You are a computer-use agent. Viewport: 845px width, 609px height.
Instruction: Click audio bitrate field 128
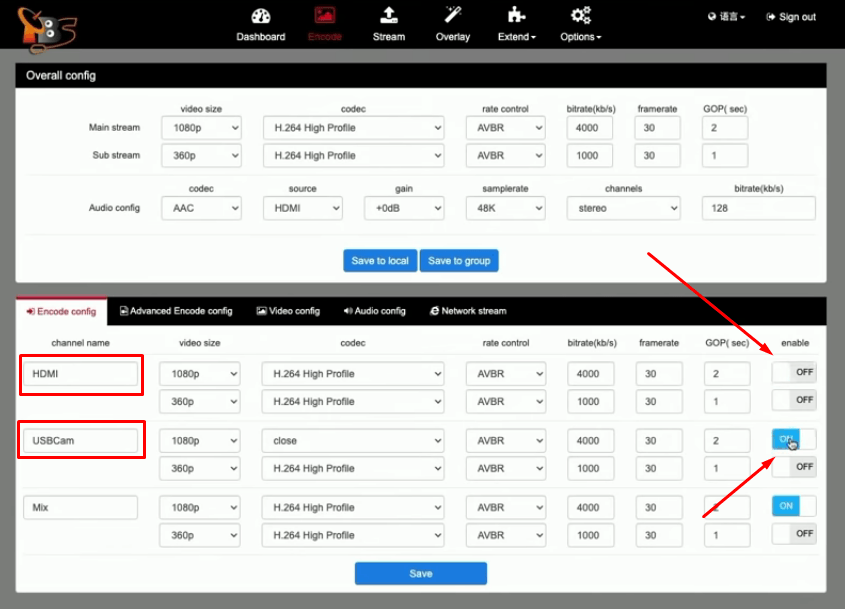pos(758,209)
